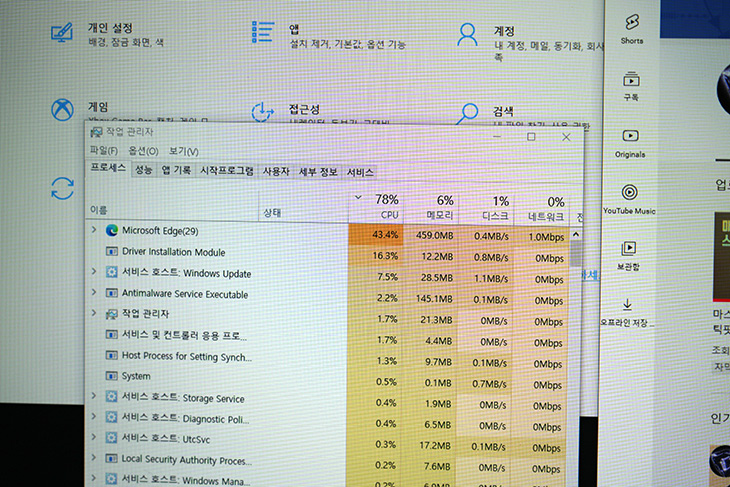Image resolution: width=730 pixels, height=487 pixels.
Task: Open the 계정 account person icon in Settings
Action: point(467,34)
